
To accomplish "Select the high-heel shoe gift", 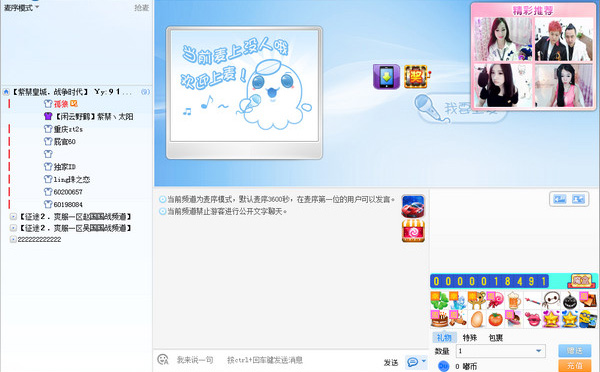I will pyautogui.click(x=514, y=319).
